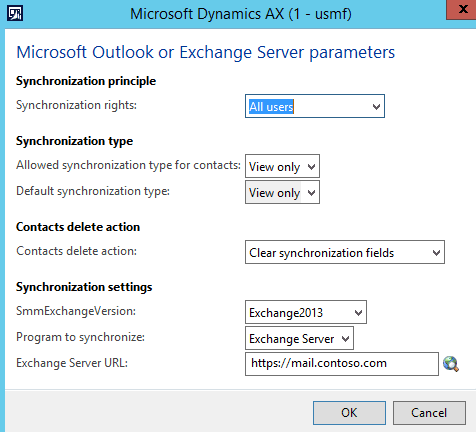The image size is (476, 432).
Task: Click the Exchange Server URL label
Action: point(72,363)
